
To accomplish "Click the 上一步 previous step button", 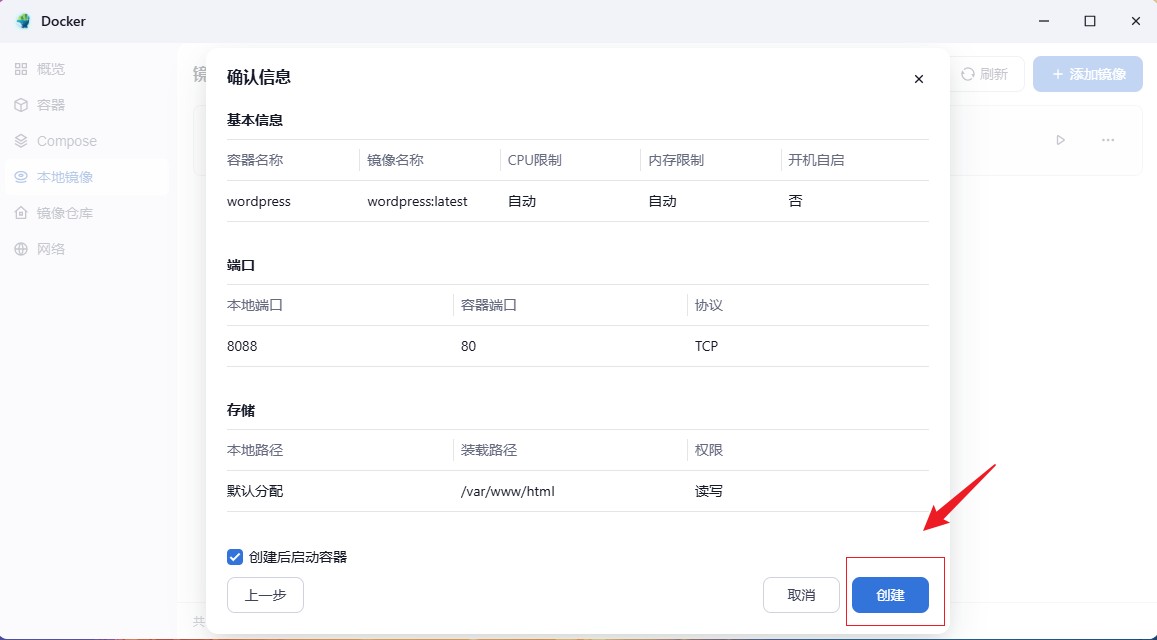I will [265, 595].
